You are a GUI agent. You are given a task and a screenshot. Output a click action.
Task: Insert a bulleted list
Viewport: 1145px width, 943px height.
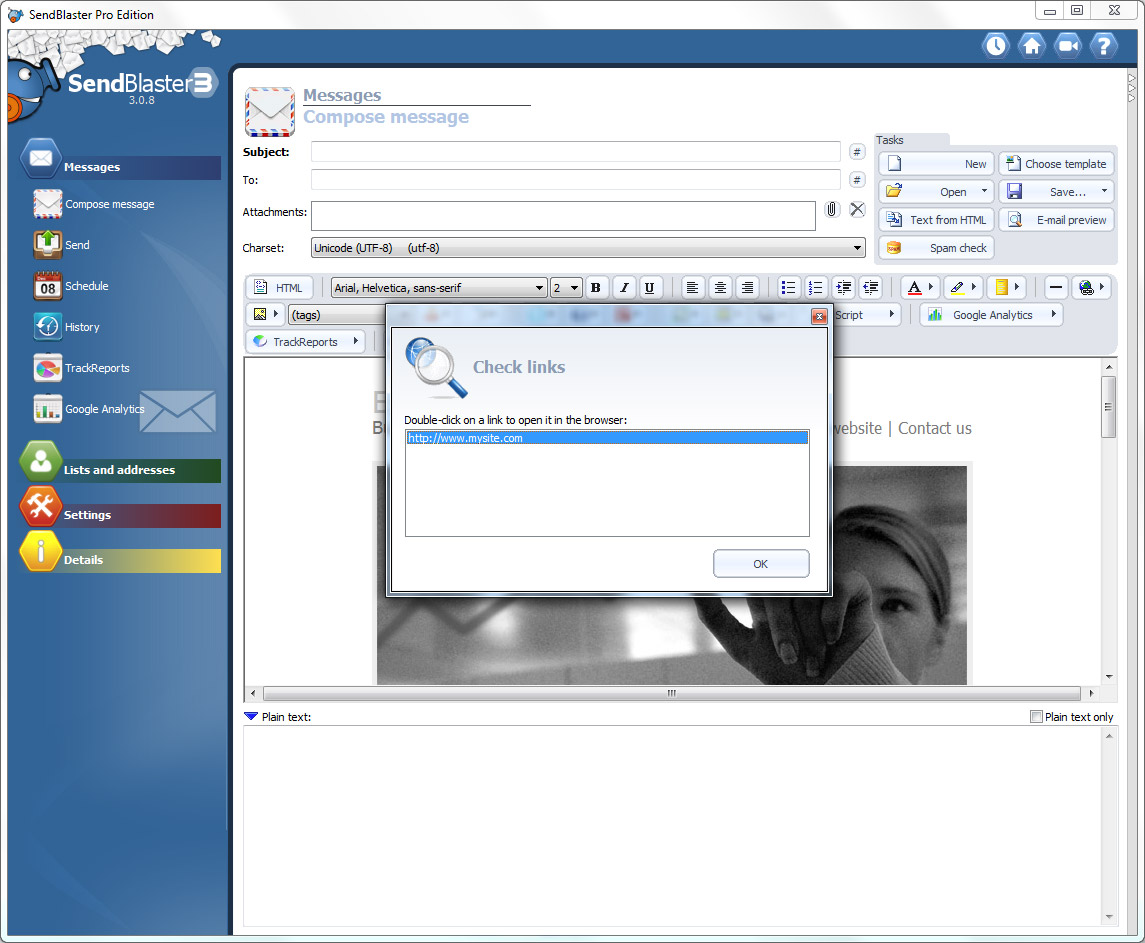click(x=788, y=288)
